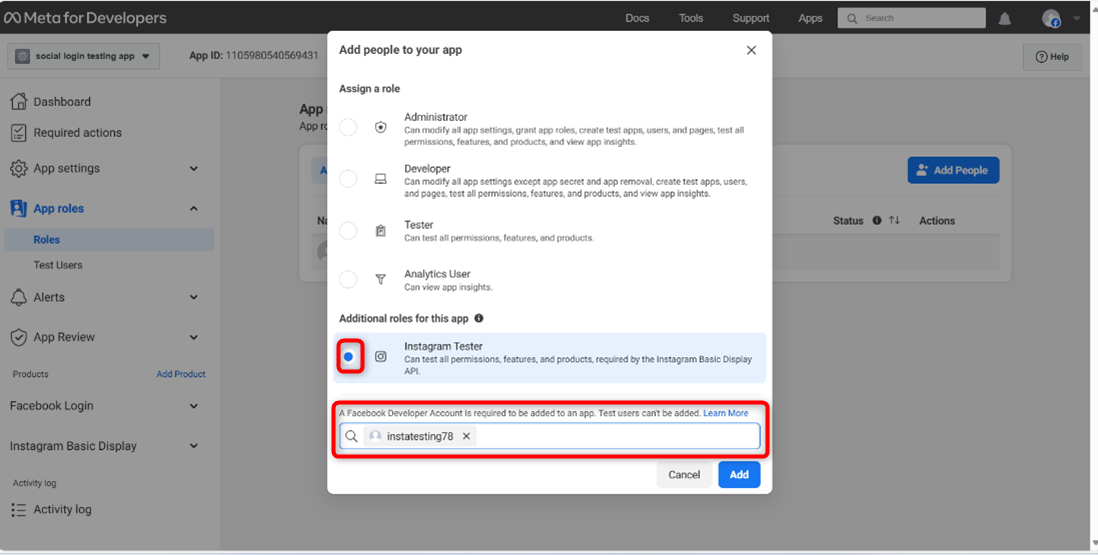Viewport: 1098px width, 555px height.
Task: Click the Developer laptop icon
Action: pyautogui.click(x=380, y=179)
